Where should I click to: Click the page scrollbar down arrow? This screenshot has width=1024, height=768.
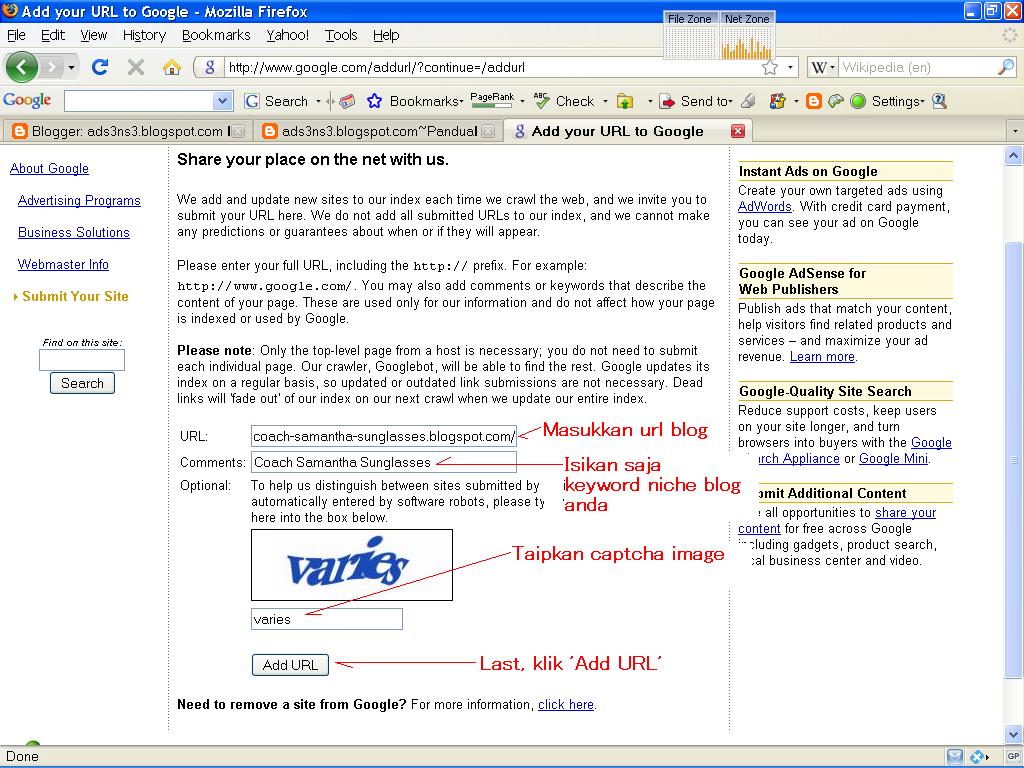[1013, 734]
